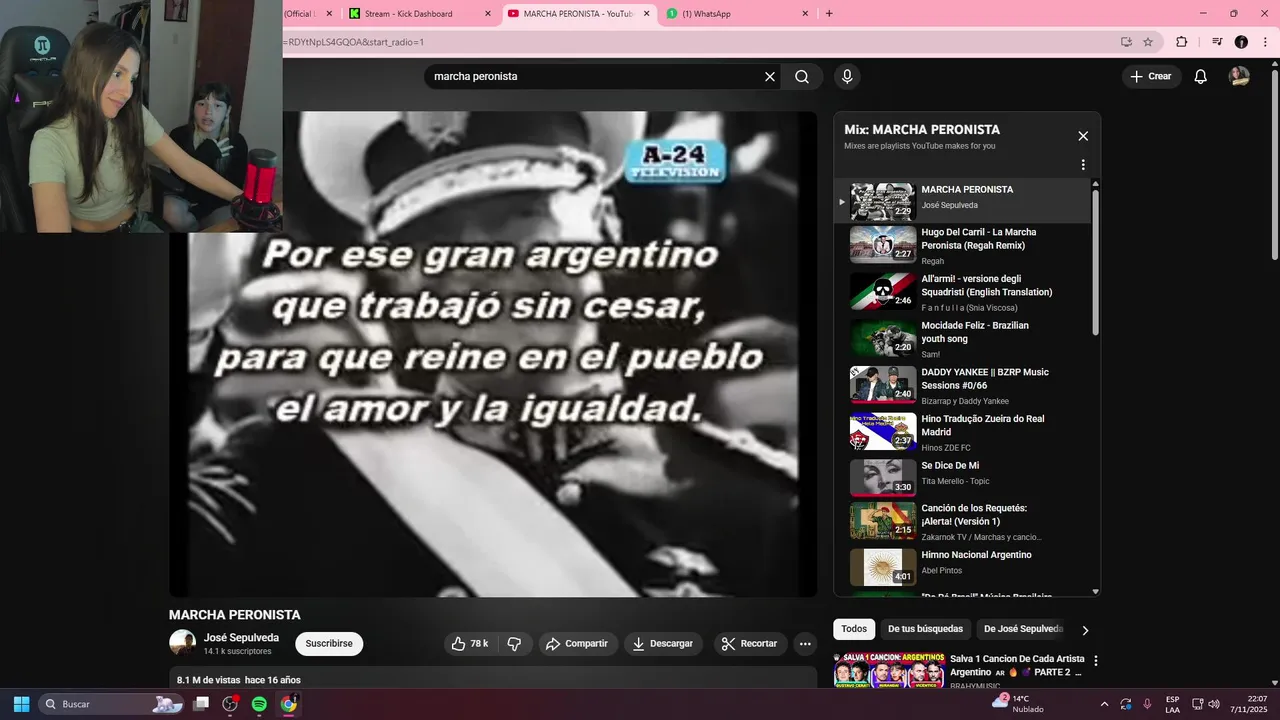Close the WhatsApp tab
This screenshot has width=1280, height=720.
click(x=805, y=14)
